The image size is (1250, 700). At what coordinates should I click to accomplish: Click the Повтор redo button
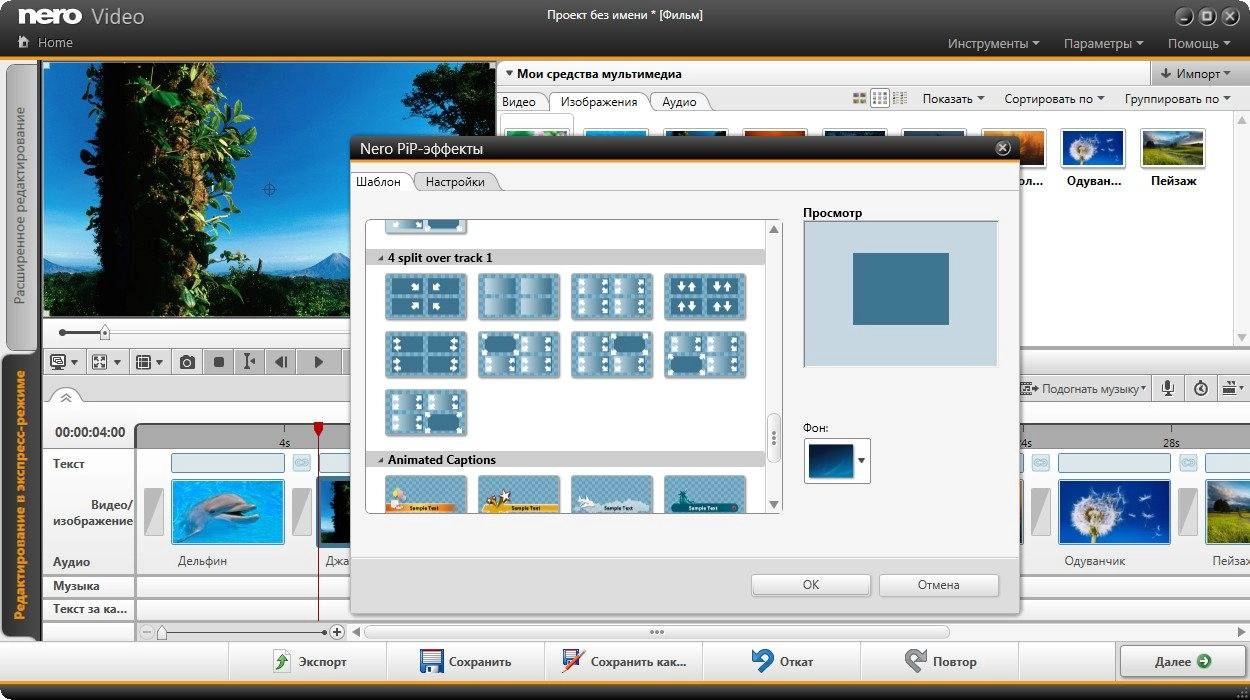point(940,661)
